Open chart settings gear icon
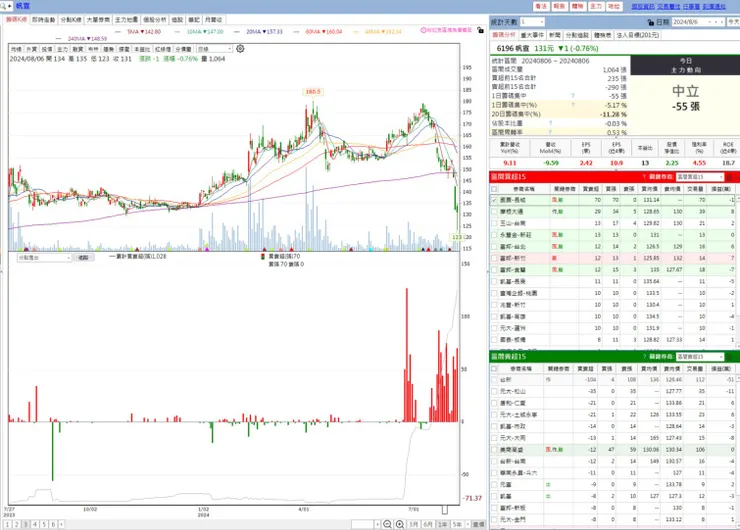 [x=240, y=49]
